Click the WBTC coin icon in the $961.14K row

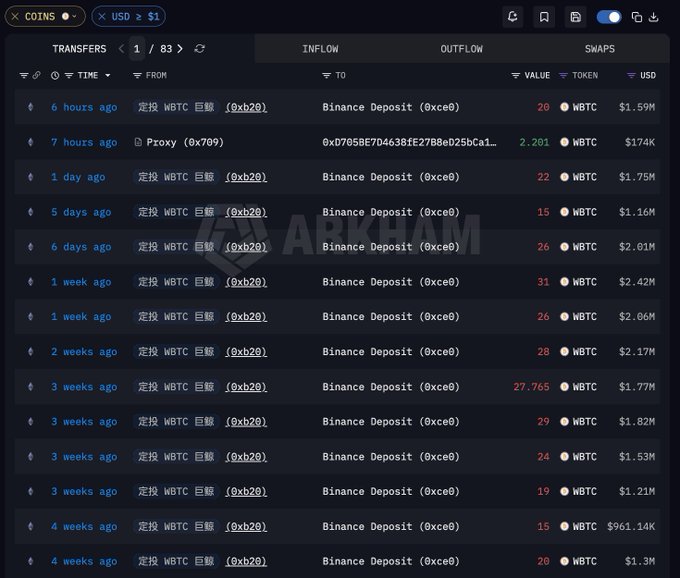(x=564, y=526)
